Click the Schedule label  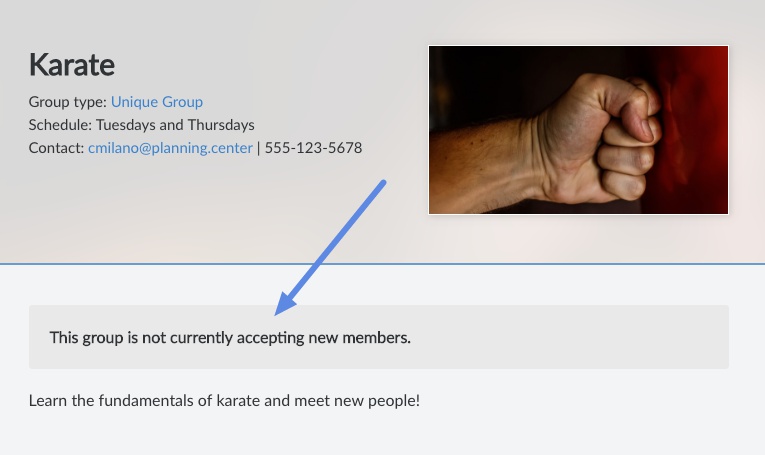click(x=60, y=125)
